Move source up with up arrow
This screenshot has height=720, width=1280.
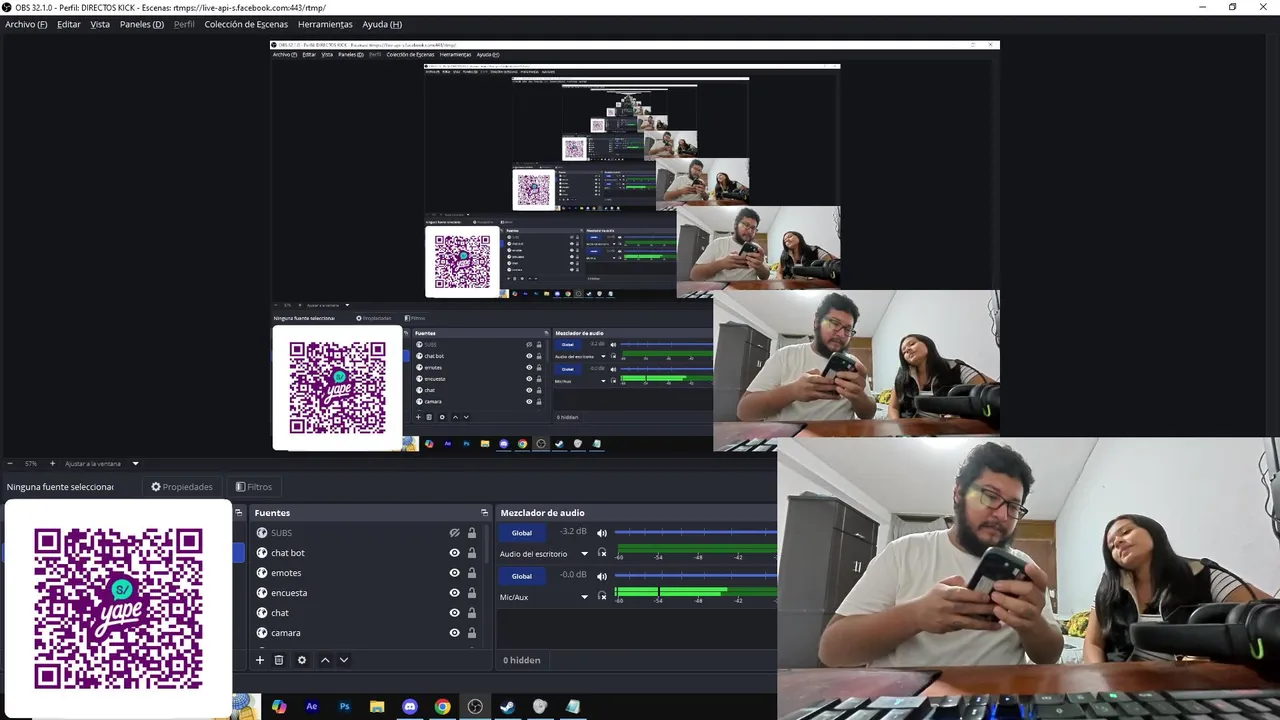tap(325, 660)
